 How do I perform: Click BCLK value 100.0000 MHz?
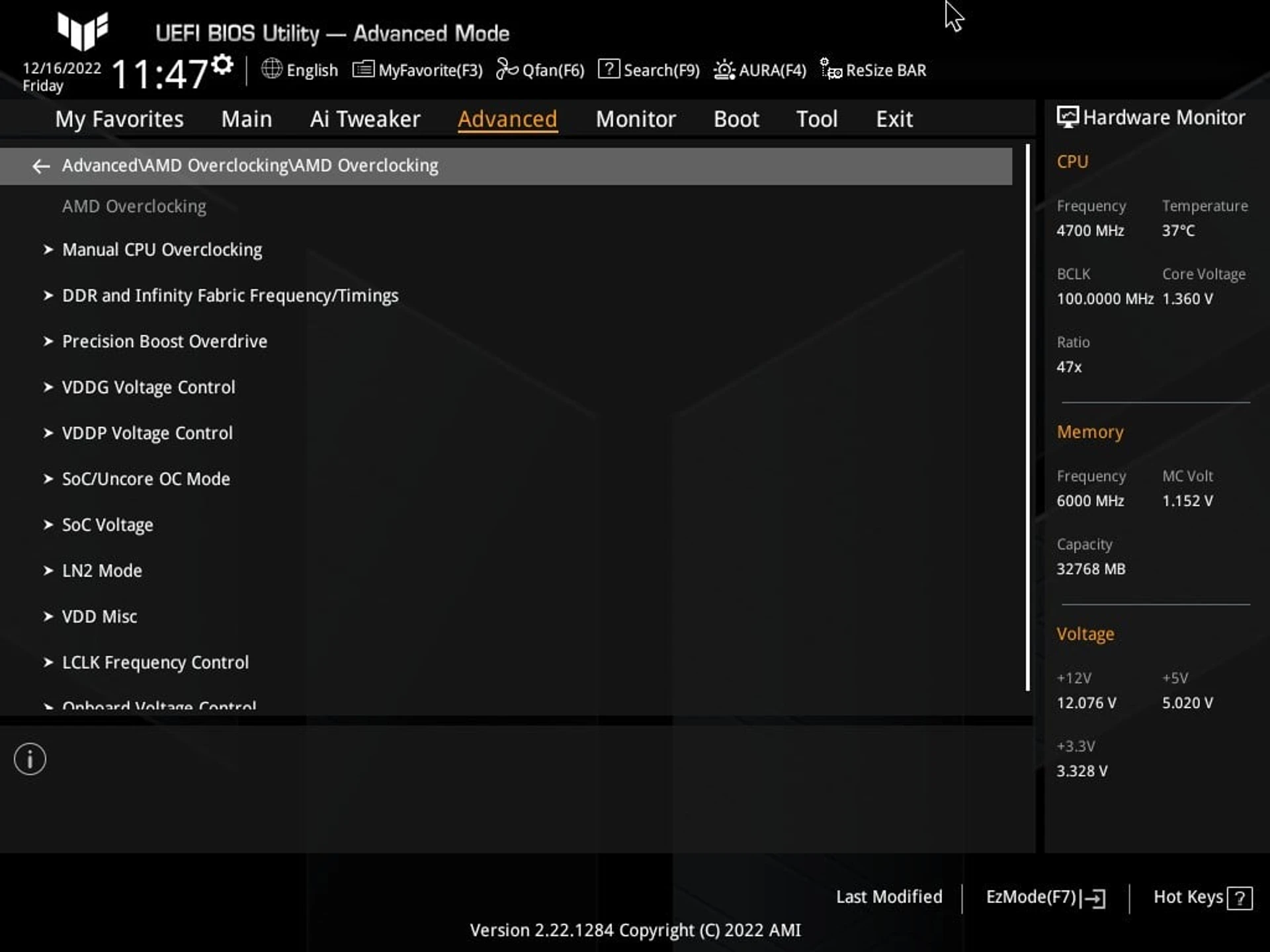tap(1105, 299)
